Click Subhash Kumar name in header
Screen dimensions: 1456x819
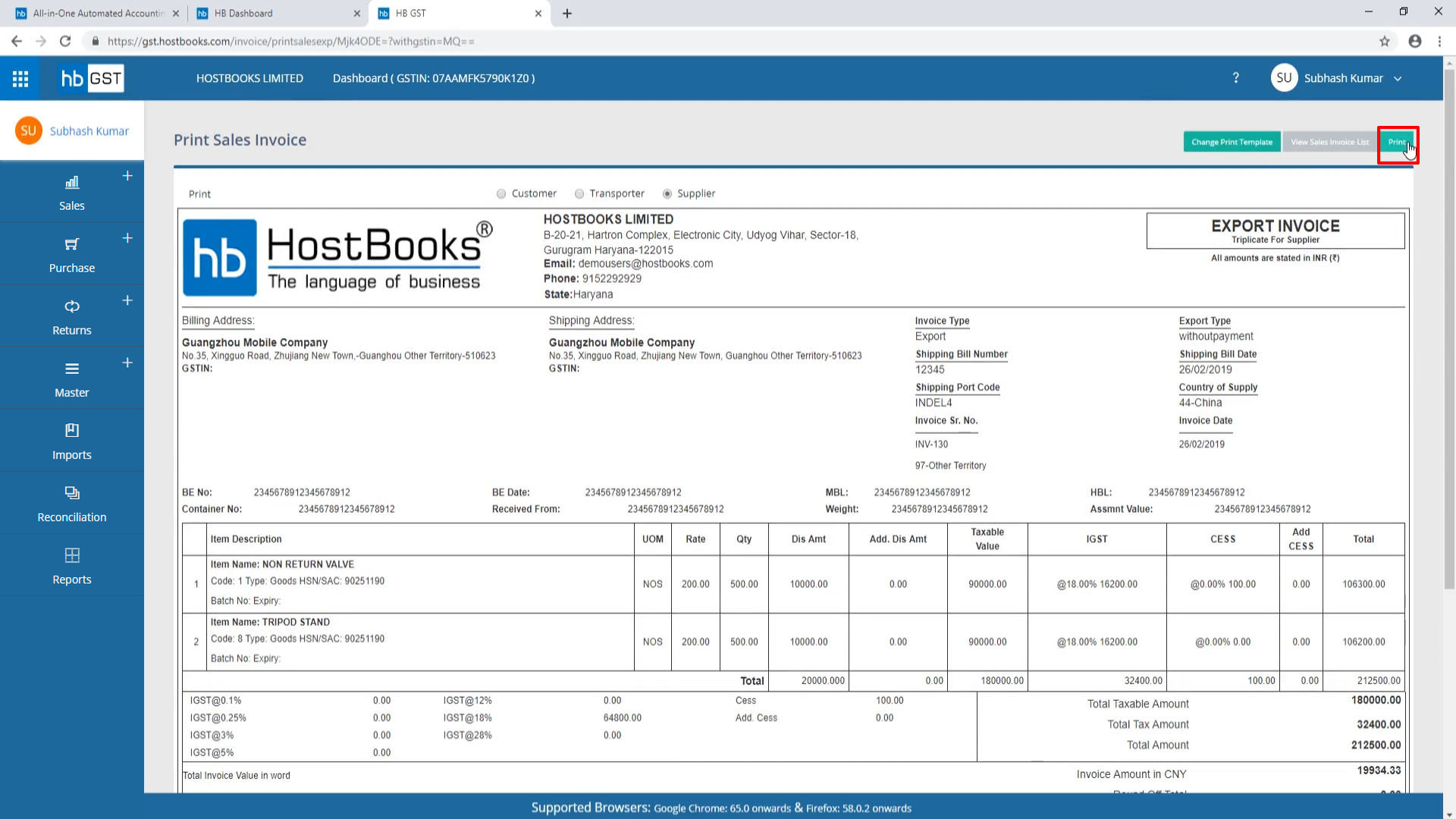[x=1343, y=78]
